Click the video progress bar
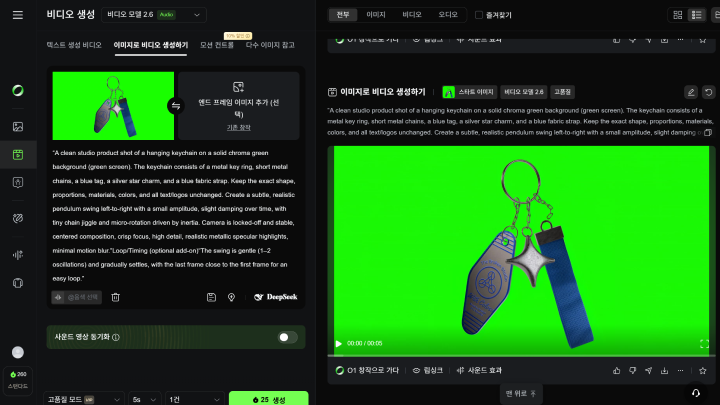720x405 pixels. pyautogui.click(x=521, y=355)
